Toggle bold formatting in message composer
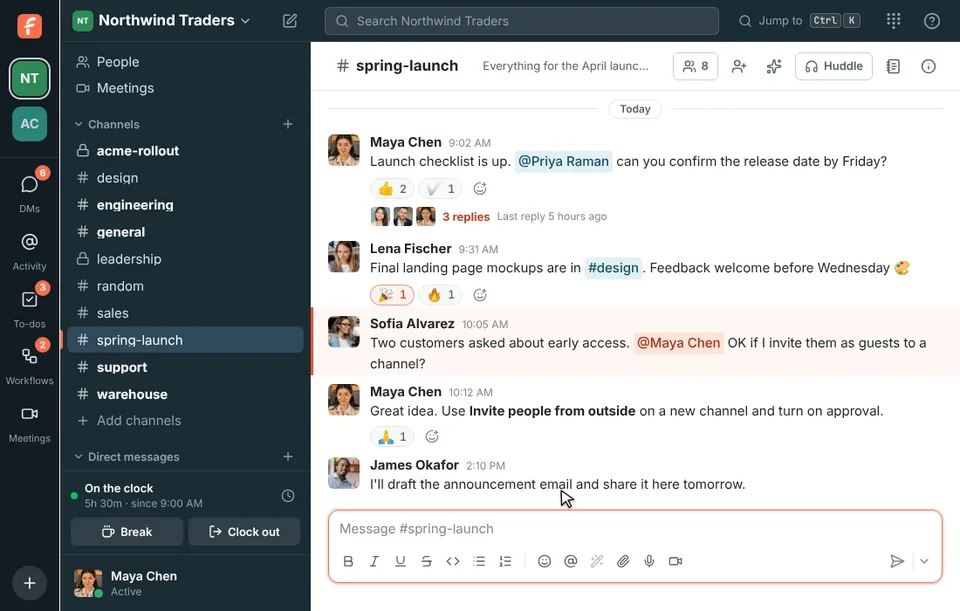The image size is (960, 611). pos(348,561)
